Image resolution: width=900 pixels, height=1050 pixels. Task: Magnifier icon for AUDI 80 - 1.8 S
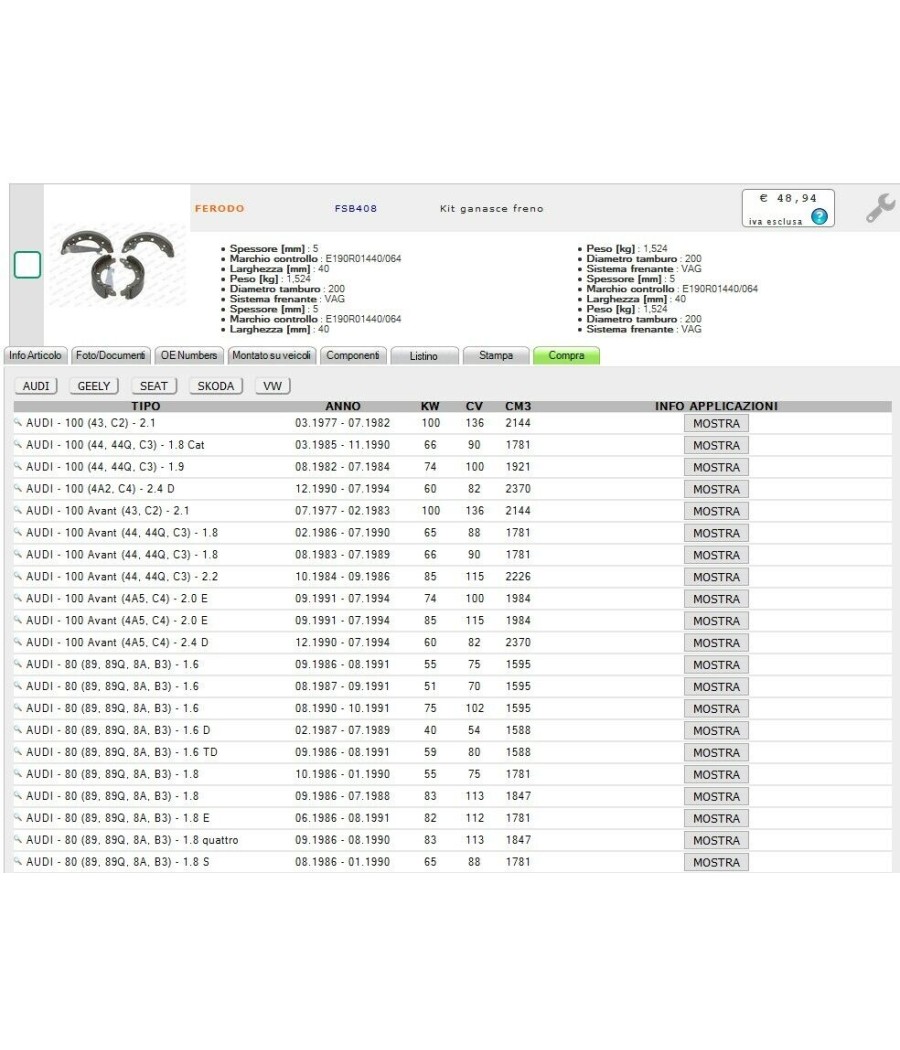(x=18, y=862)
